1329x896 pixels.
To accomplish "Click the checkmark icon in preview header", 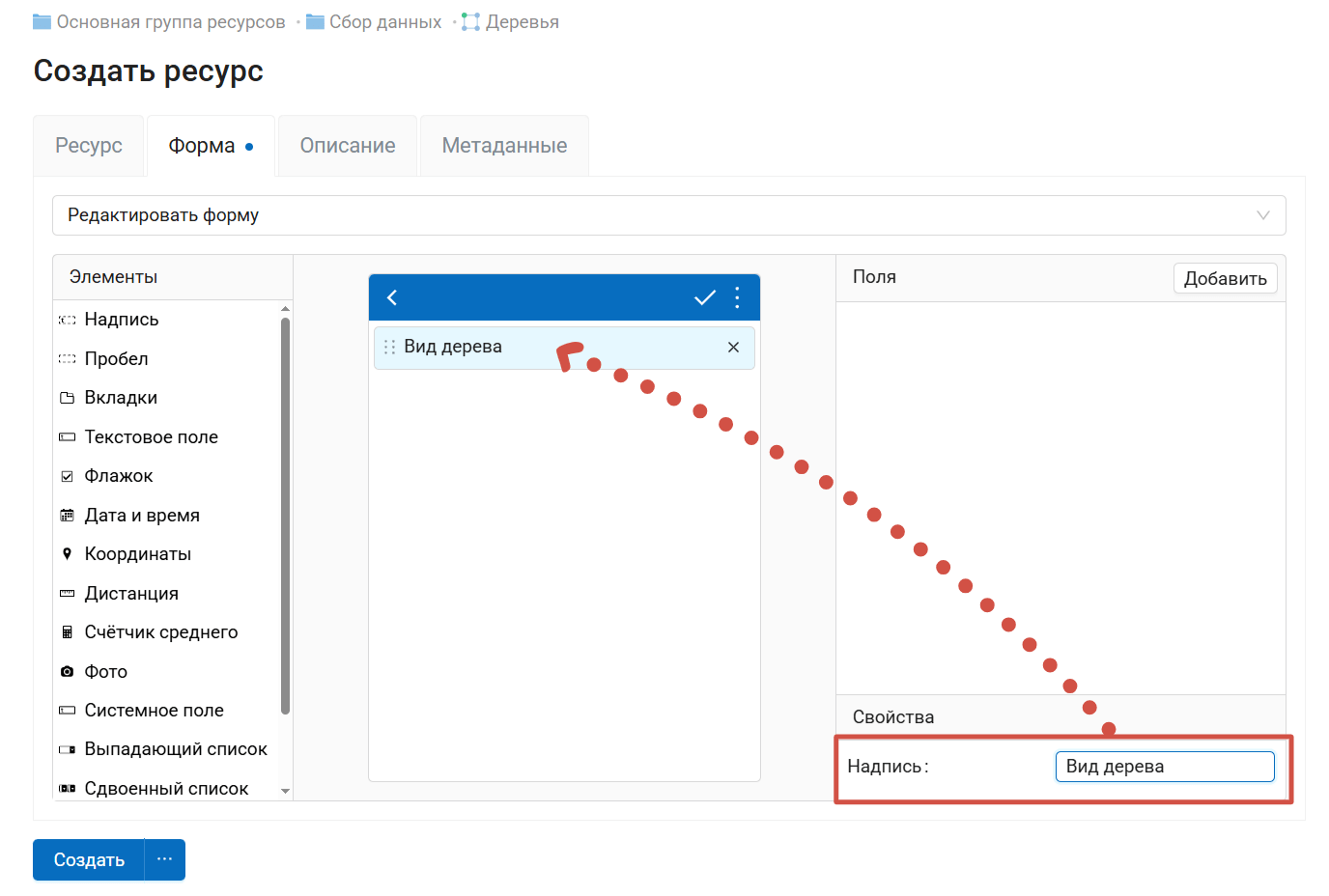I will (x=705, y=297).
